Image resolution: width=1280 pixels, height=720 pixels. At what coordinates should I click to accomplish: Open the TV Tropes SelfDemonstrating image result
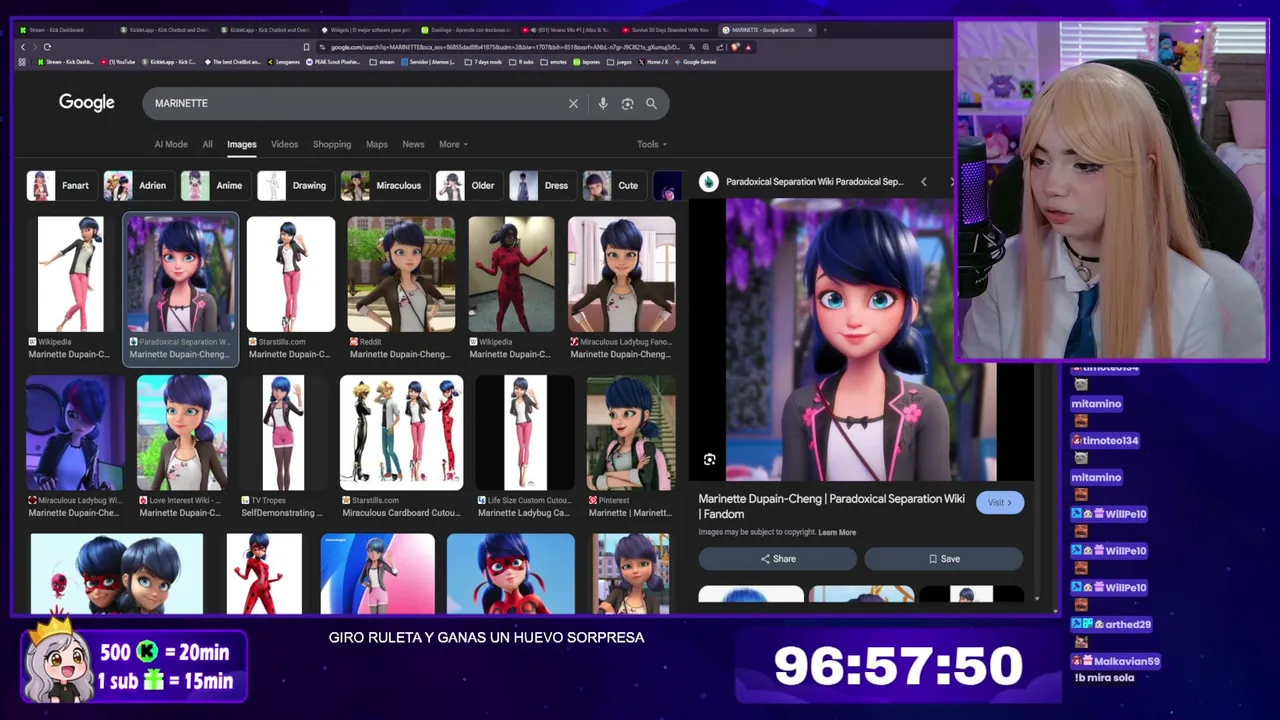pos(283,447)
